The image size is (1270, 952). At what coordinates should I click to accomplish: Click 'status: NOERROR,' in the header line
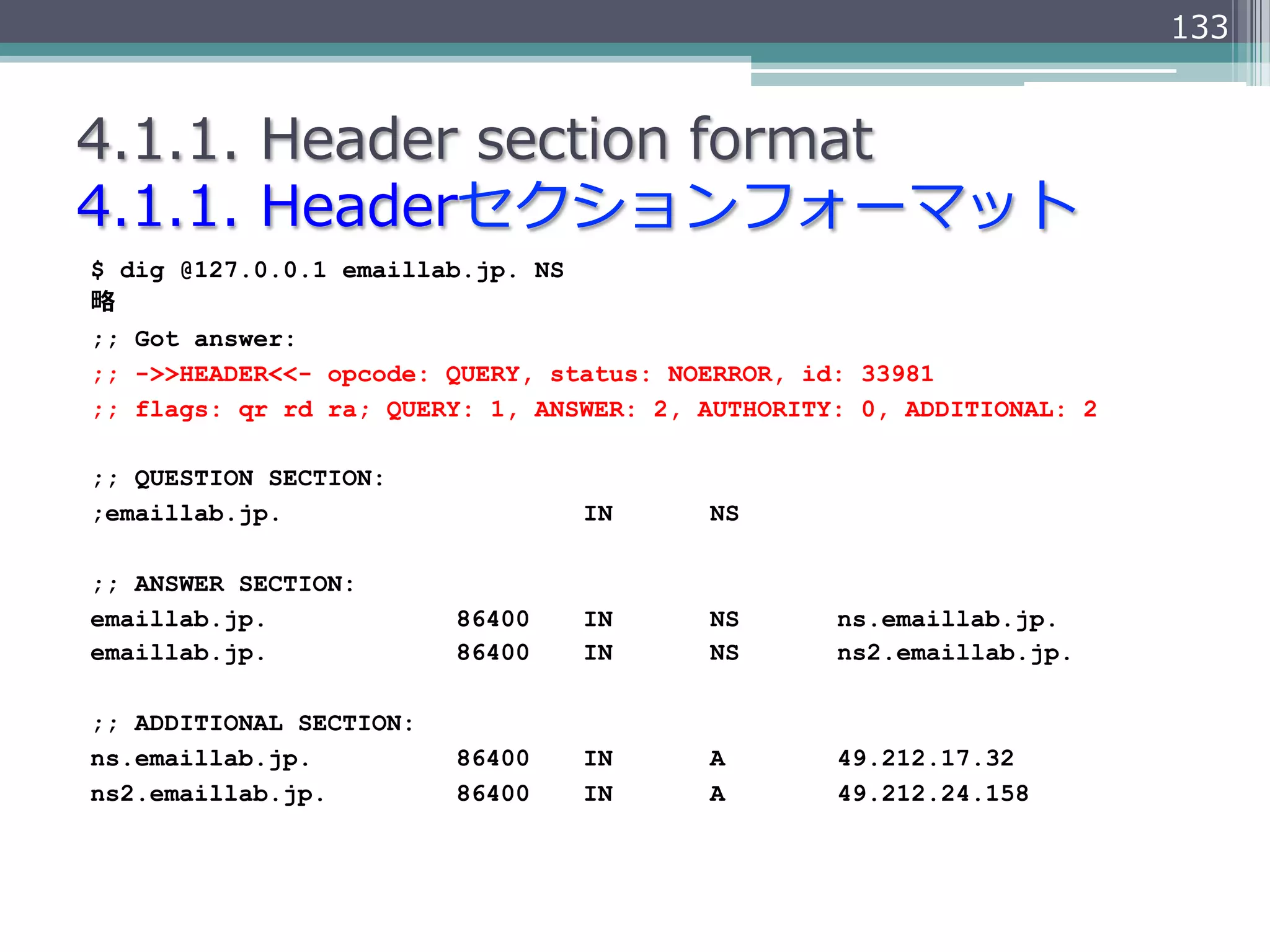pos(667,375)
